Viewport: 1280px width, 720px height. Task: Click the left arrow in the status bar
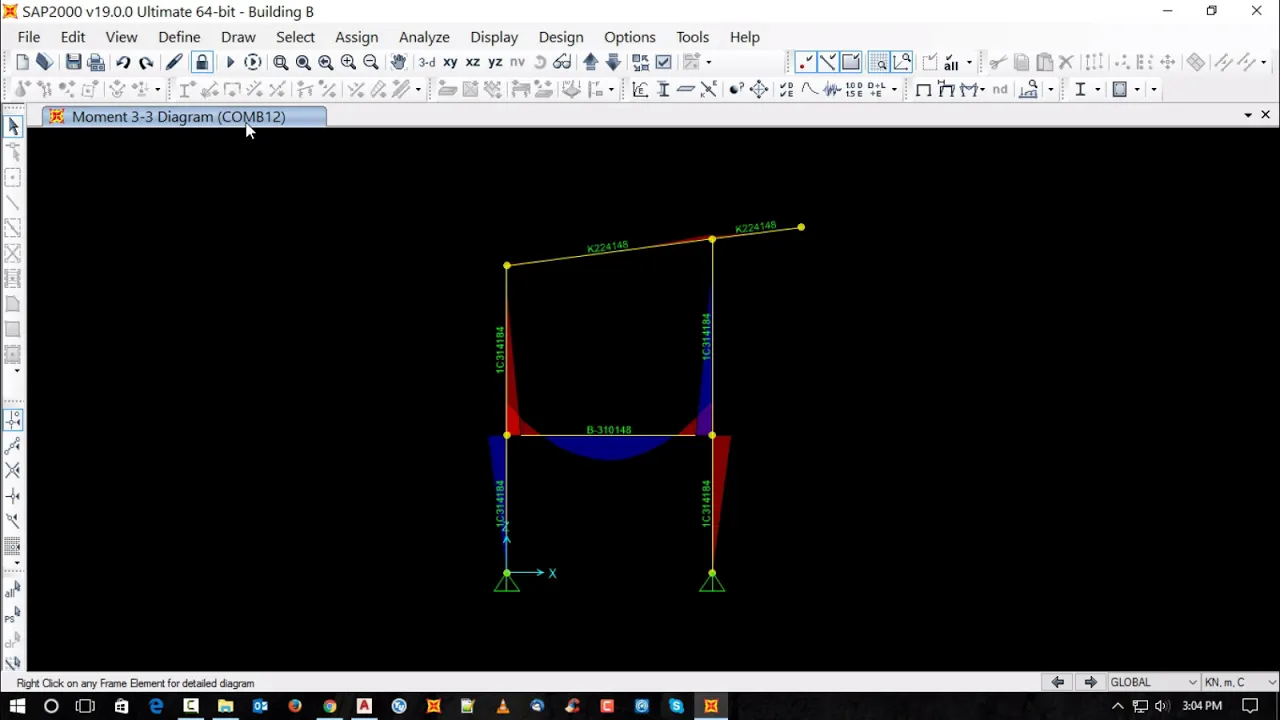(1057, 682)
